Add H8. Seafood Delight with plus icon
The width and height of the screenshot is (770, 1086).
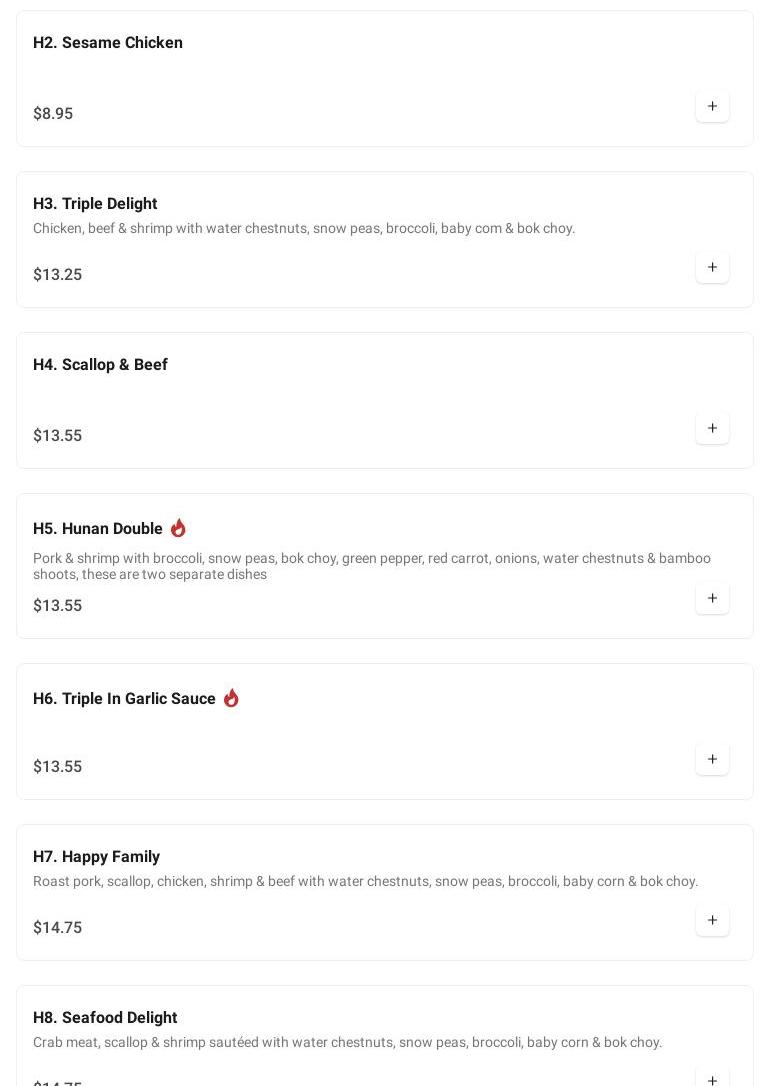click(712, 1079)
